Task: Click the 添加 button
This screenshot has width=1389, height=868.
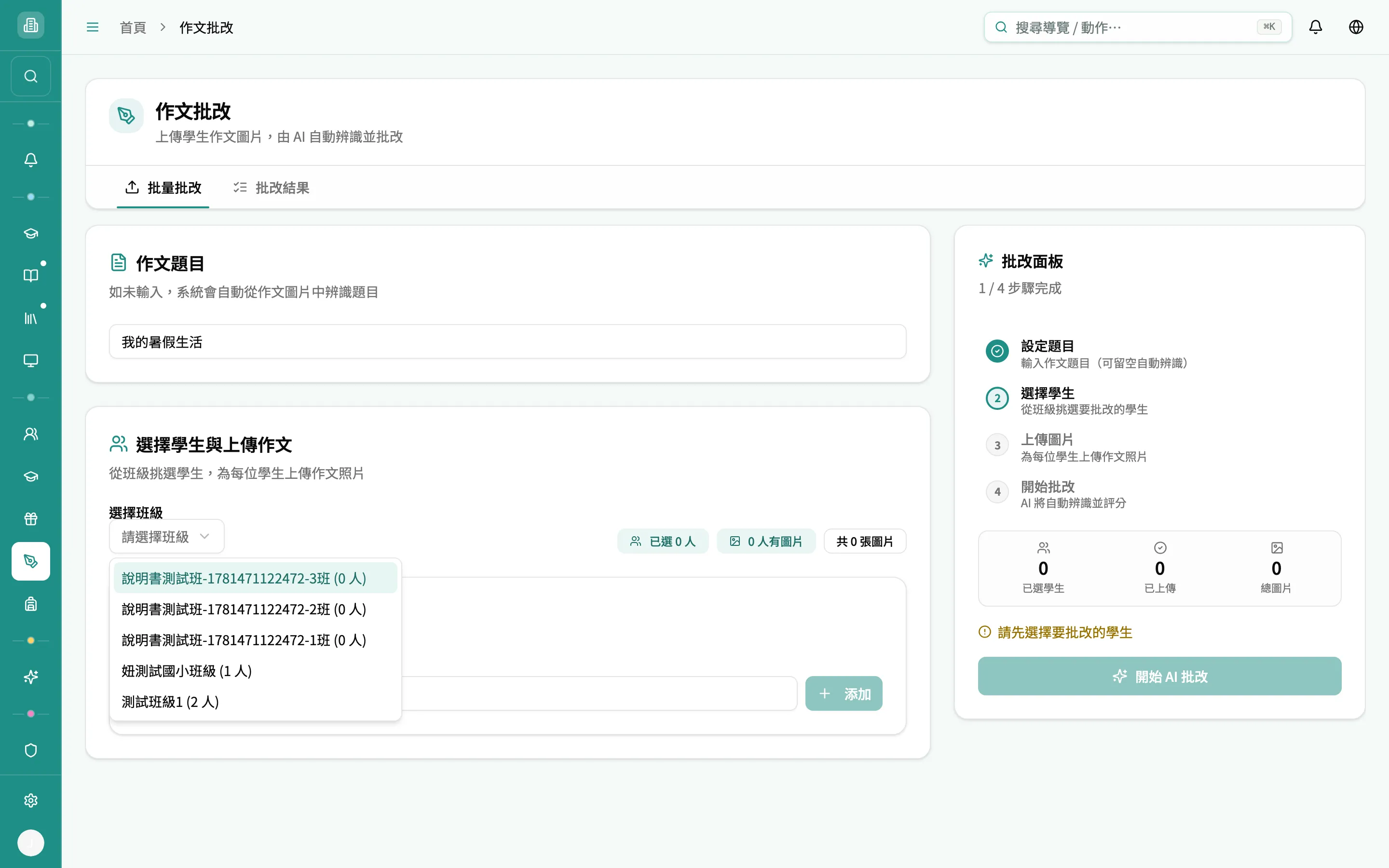Action: tap(844, 693)
